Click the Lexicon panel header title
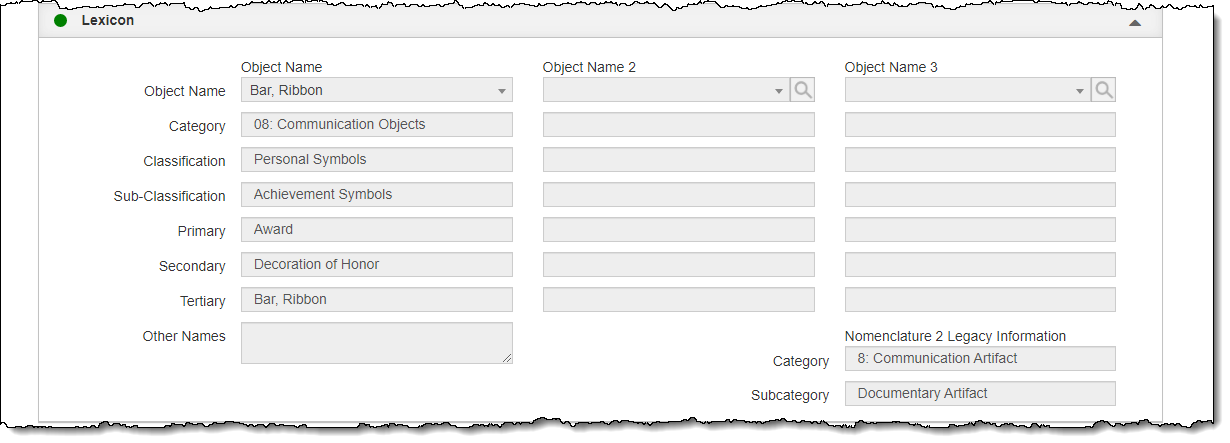Screen dimensions: 1230x443 pos(107,20)
